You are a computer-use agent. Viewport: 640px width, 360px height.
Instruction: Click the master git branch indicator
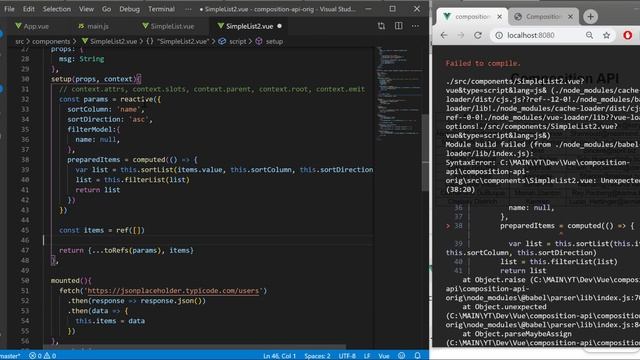tap(10, 356)
